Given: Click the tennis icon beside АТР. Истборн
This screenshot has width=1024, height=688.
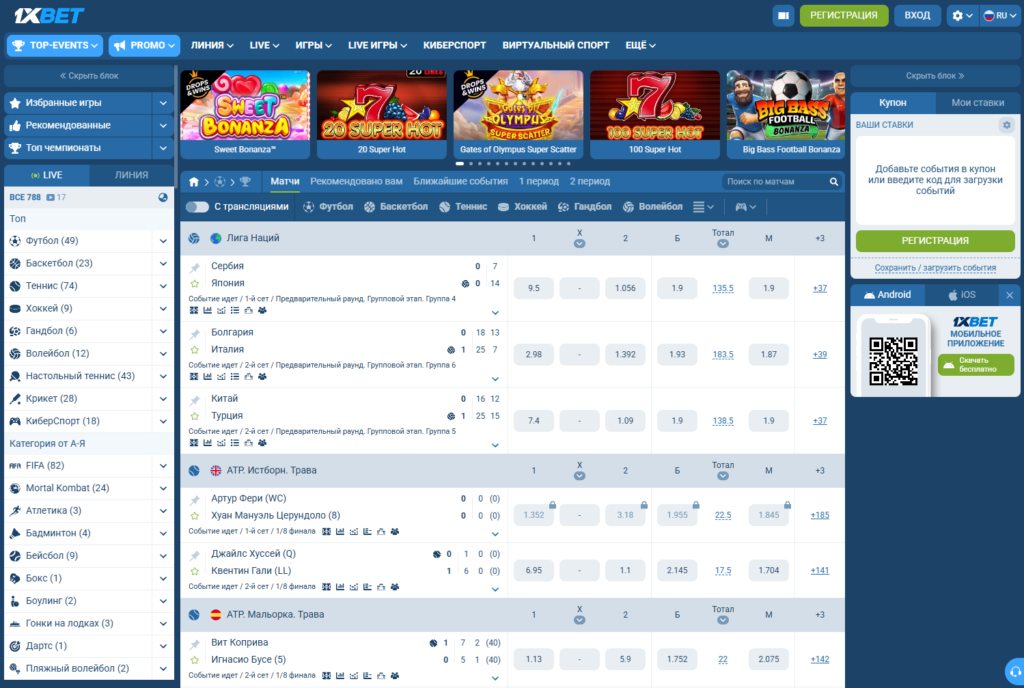Looking at the screenshot, I should [194, 471].
